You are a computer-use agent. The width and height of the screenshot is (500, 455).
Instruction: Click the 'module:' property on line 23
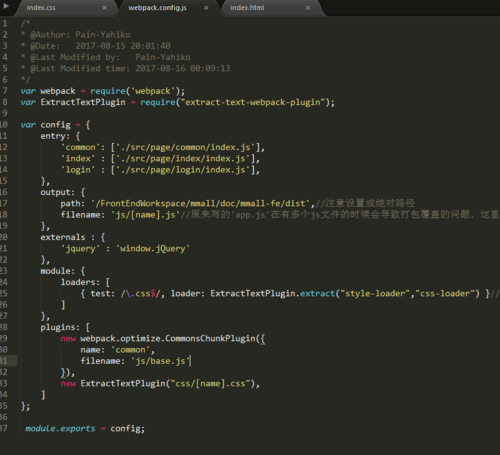tap(57, 271)
